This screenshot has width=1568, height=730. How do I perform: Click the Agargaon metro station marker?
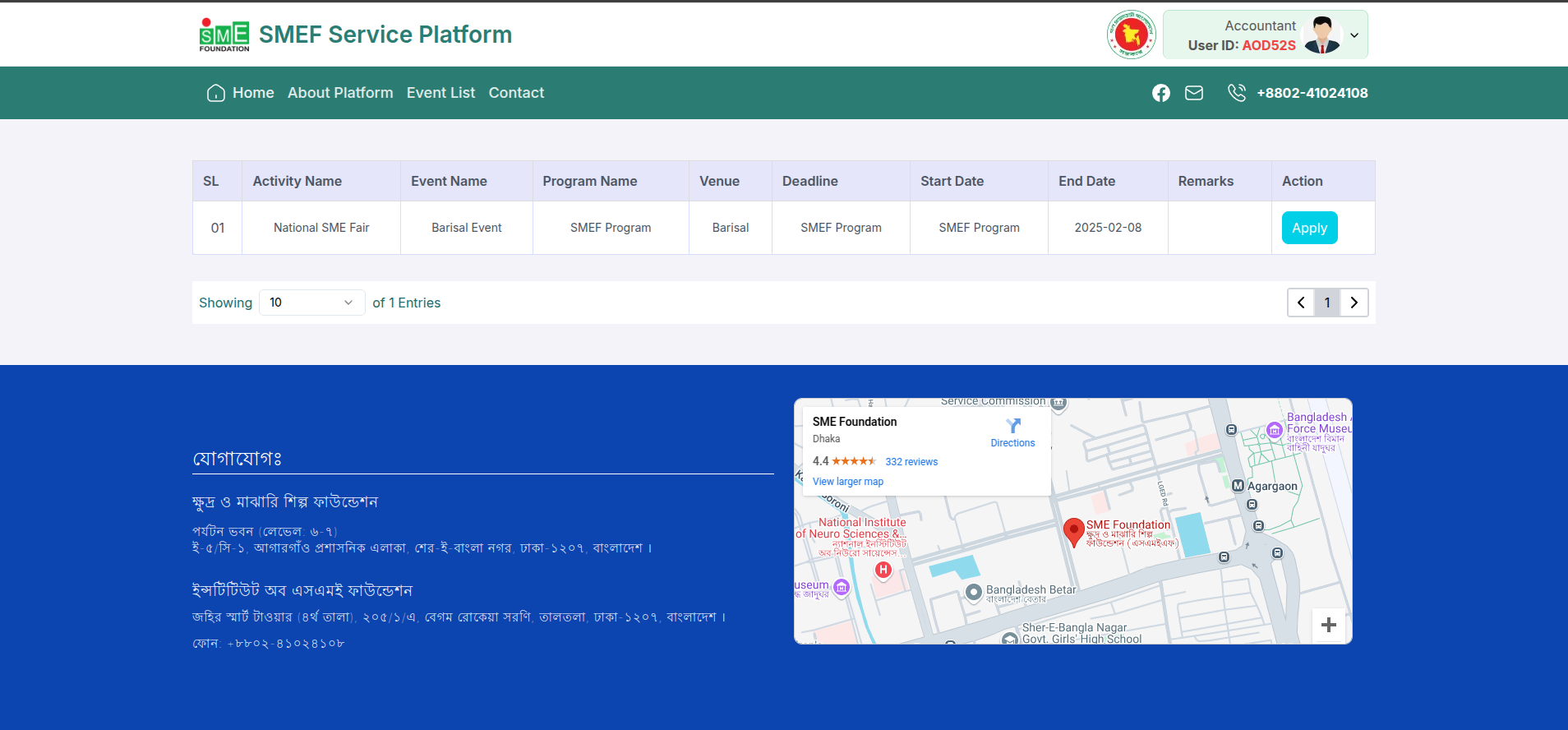pos(1238,486)
